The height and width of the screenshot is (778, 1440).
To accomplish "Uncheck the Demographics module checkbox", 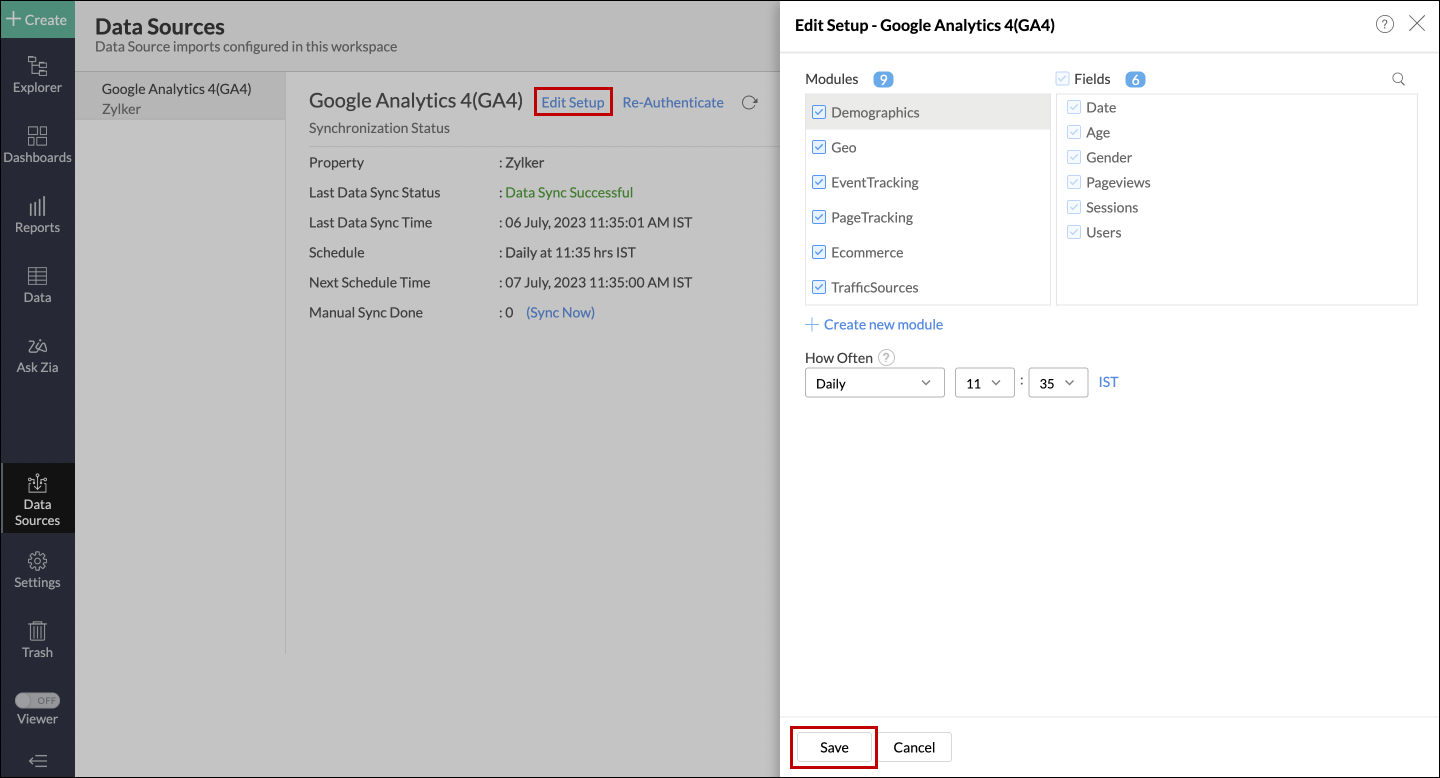I will click(819, 112).
